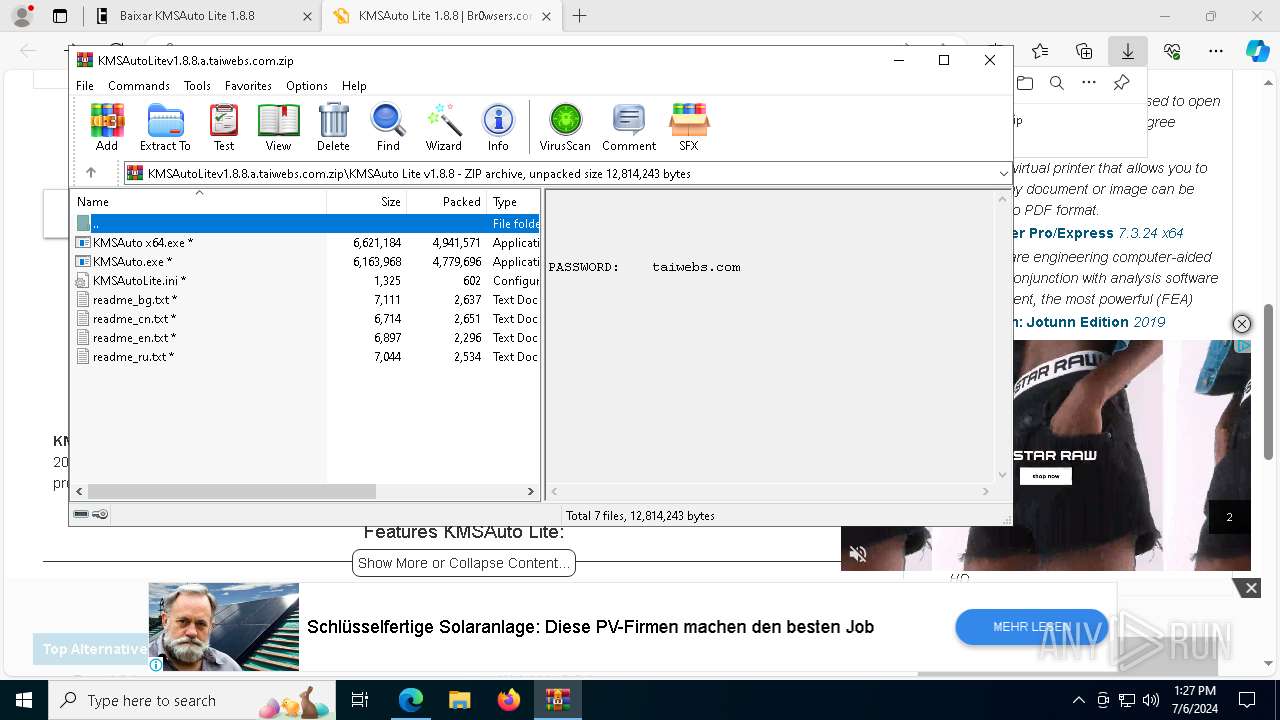Open Edge Copilot icon
This screenshot has width=1280, height=720.
pos(1257,51)
